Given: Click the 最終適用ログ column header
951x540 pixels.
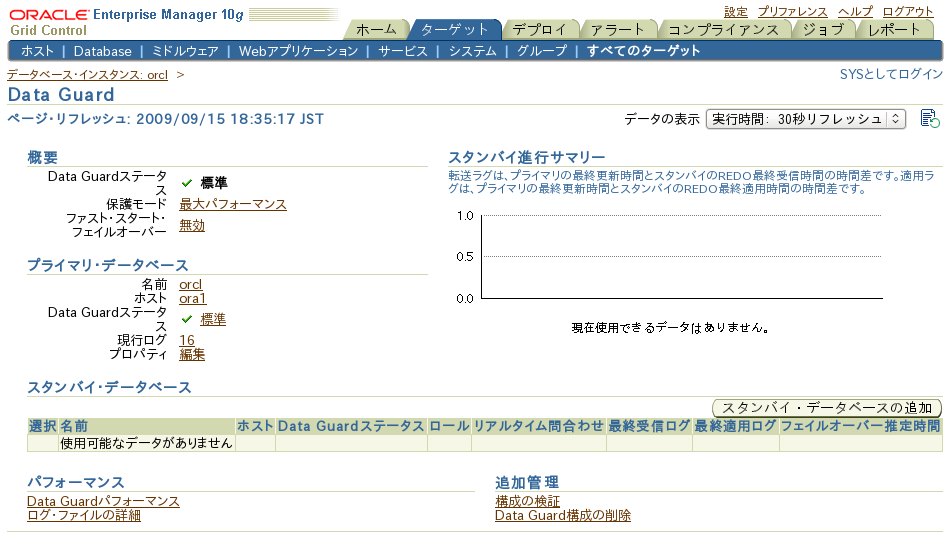Looking at the screenshot, I should click(x=736, y=426).
